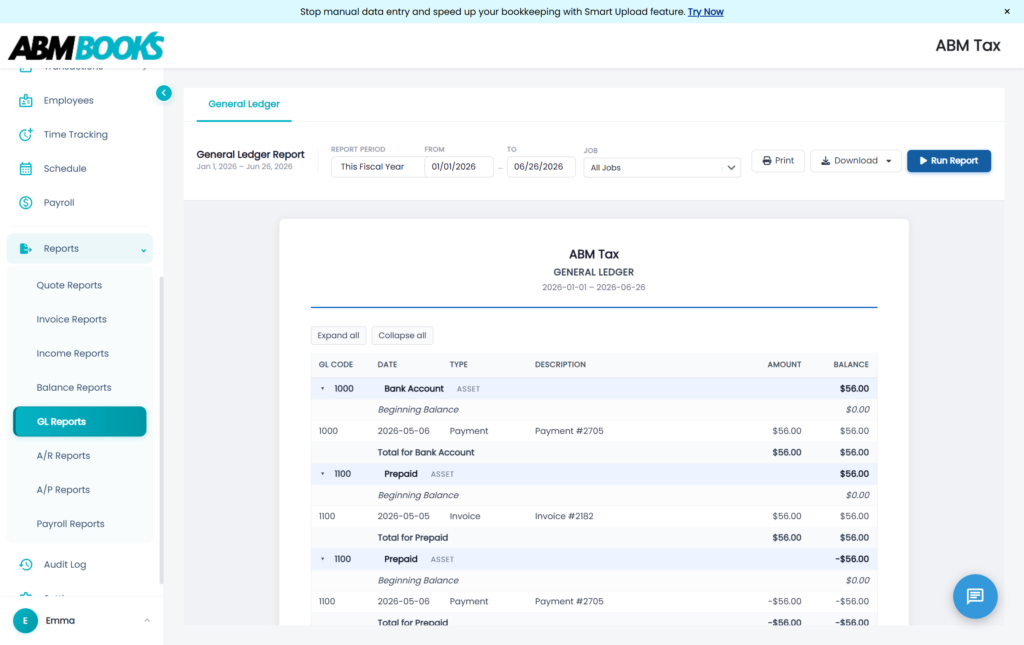Screen dimensions: 1024x645
Task: Expand the Emma user menu chevron
Action: (x=147, y=621)
